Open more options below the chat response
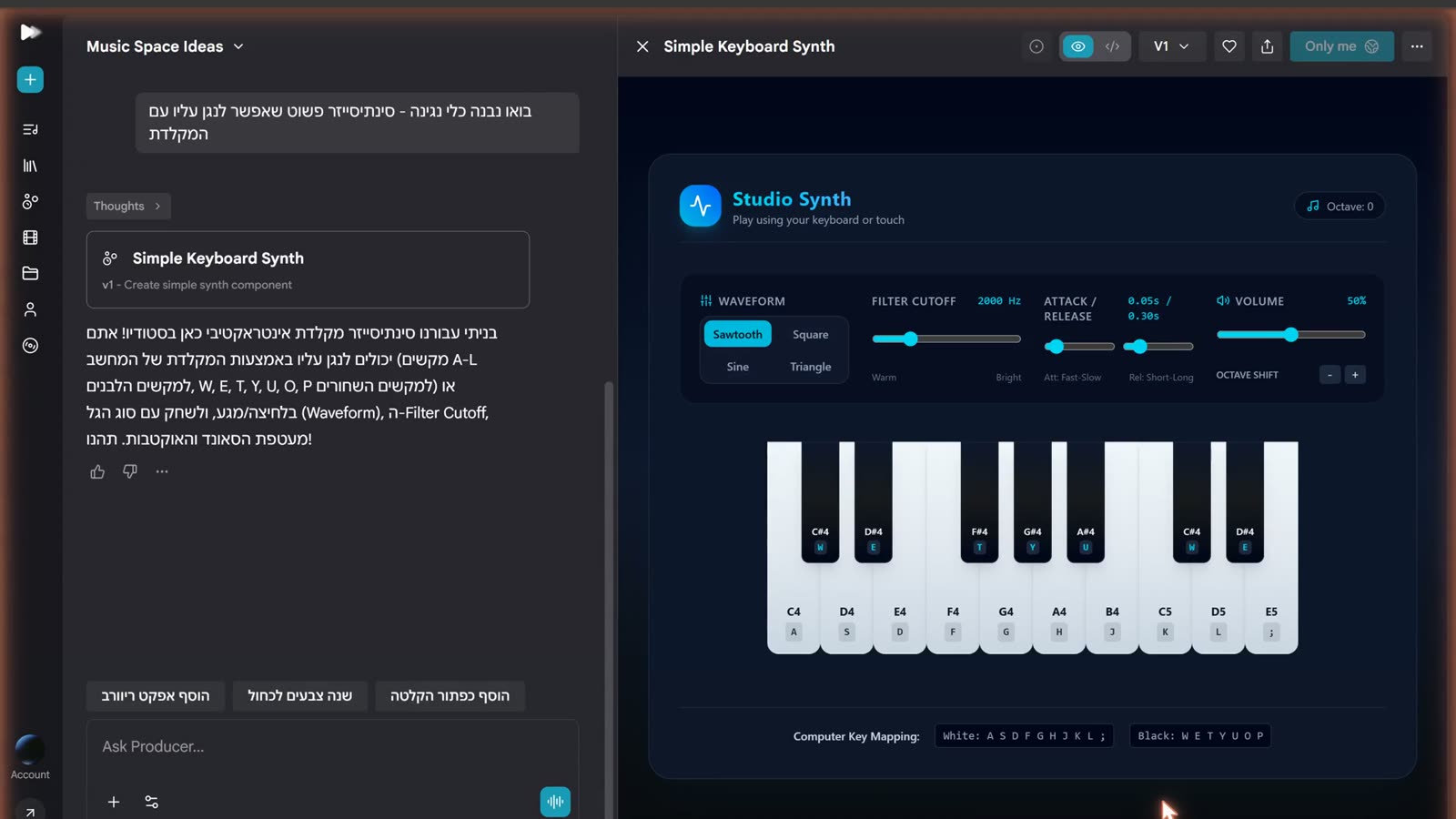Screen dimensions: 1456x819 [162, 471]
